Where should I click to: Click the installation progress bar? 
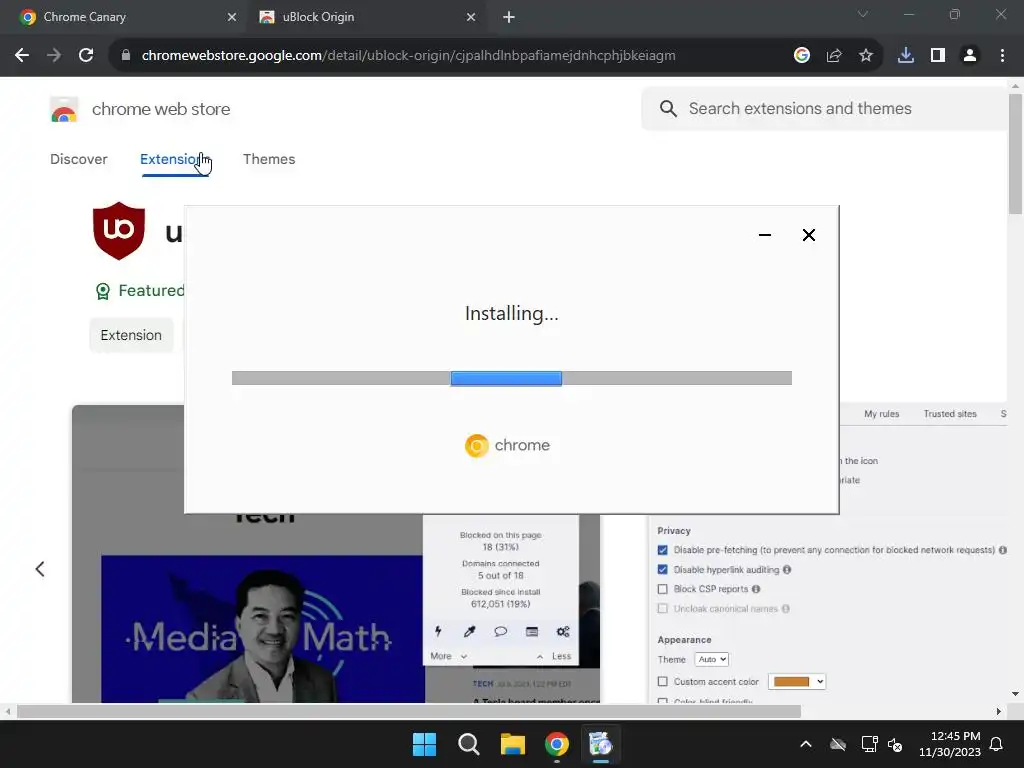tap(512, 378)
